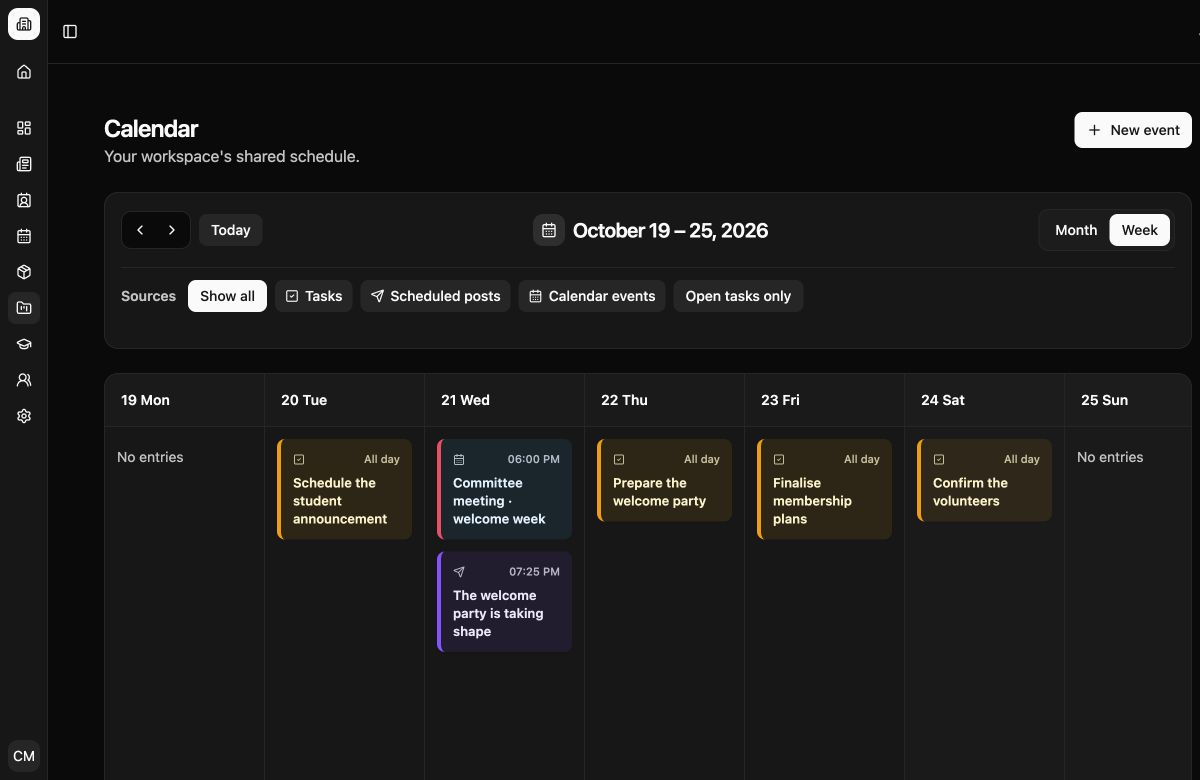Open the CM user avatar
Screen dimensions: 1200x780
pos(24,756)
